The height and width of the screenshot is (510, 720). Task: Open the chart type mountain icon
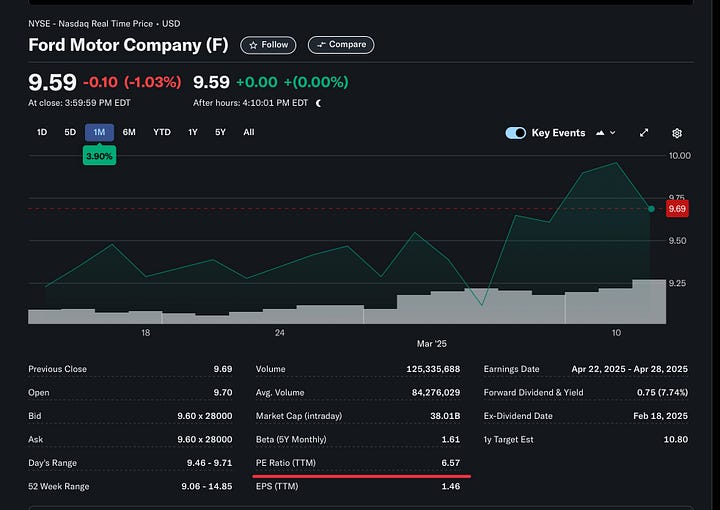click(600, 133)
